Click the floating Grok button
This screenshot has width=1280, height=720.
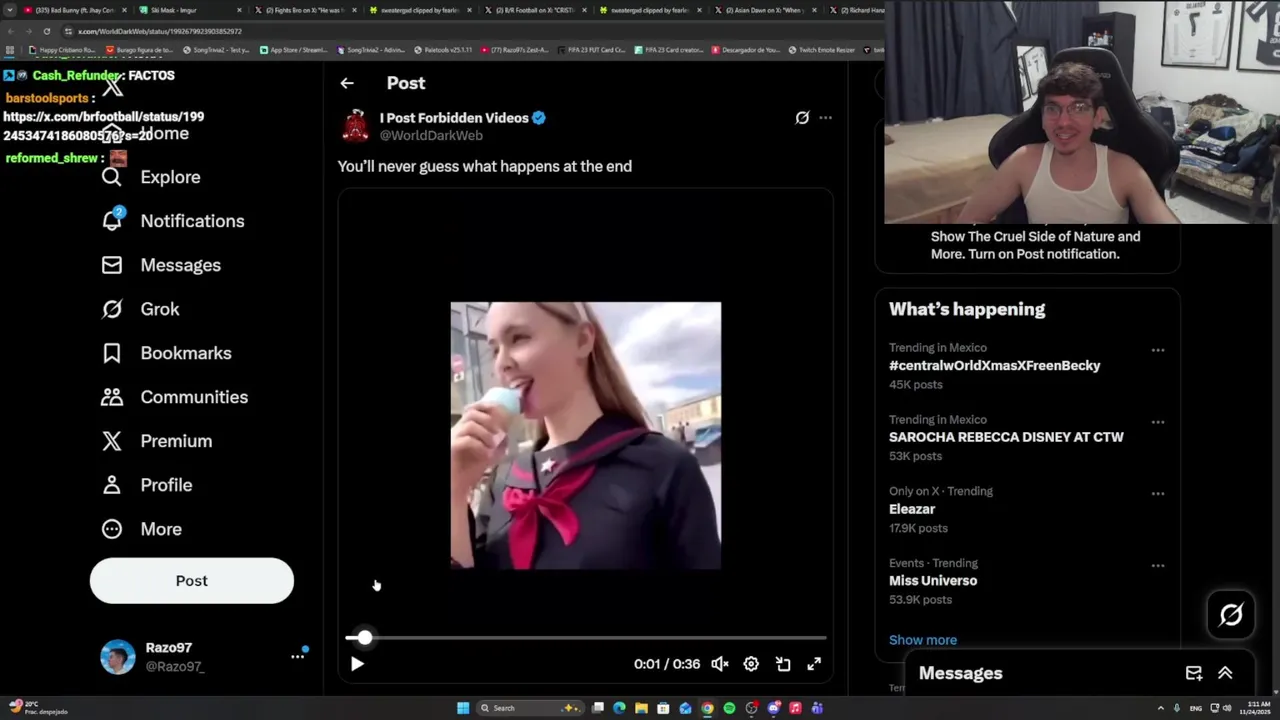(1231, 615)
